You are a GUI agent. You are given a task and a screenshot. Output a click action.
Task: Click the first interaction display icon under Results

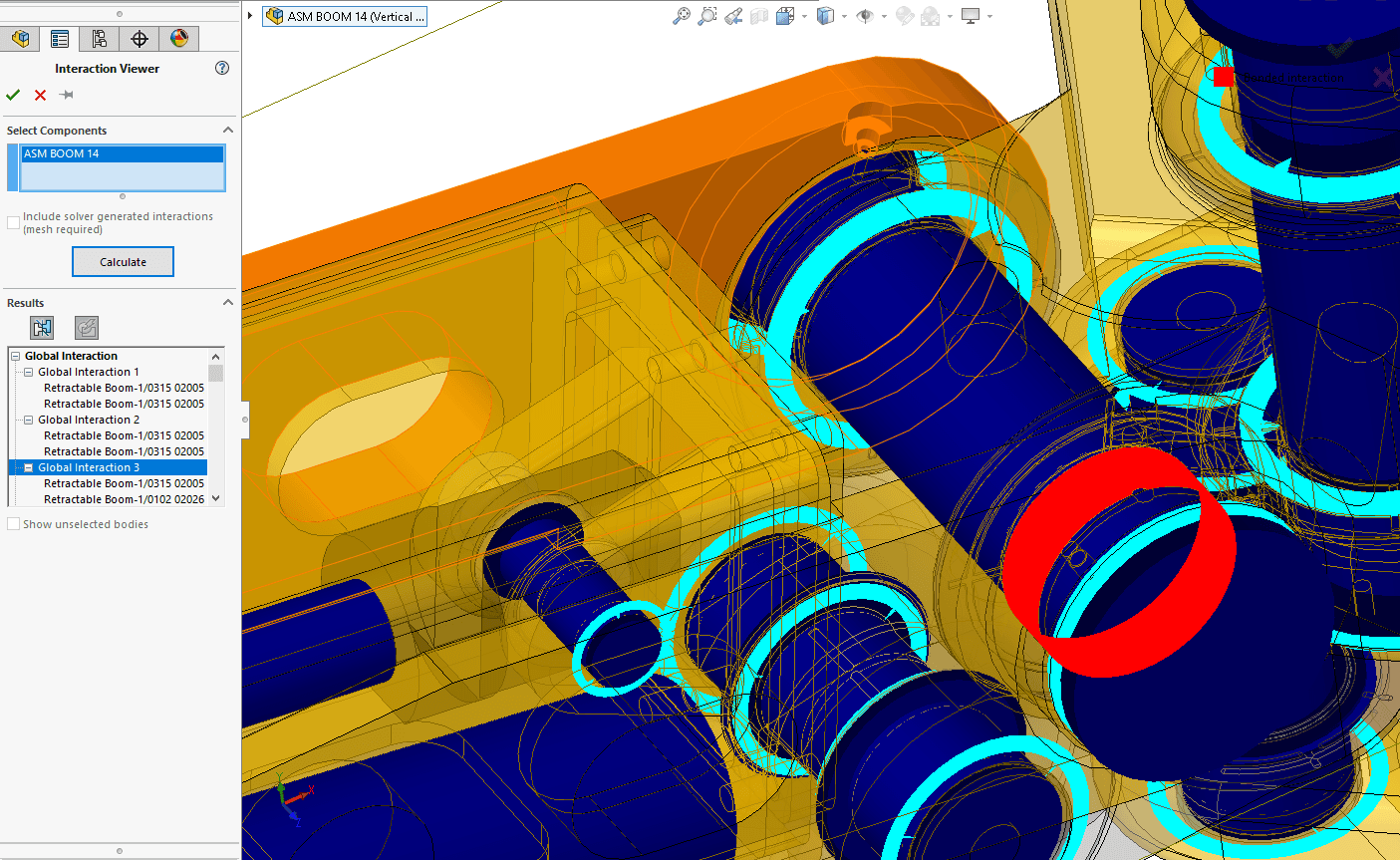tap(42, 328)
